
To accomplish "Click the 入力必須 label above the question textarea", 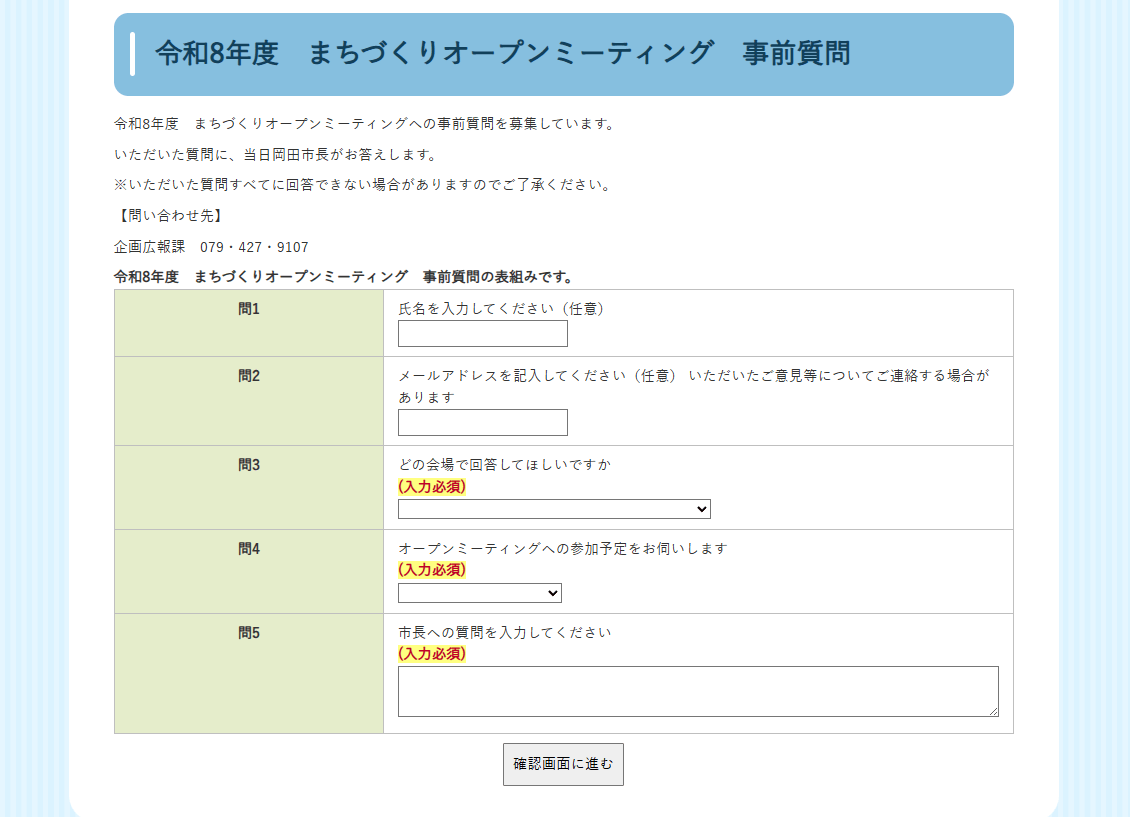I will pyautogui.click(x=432, y=654).
